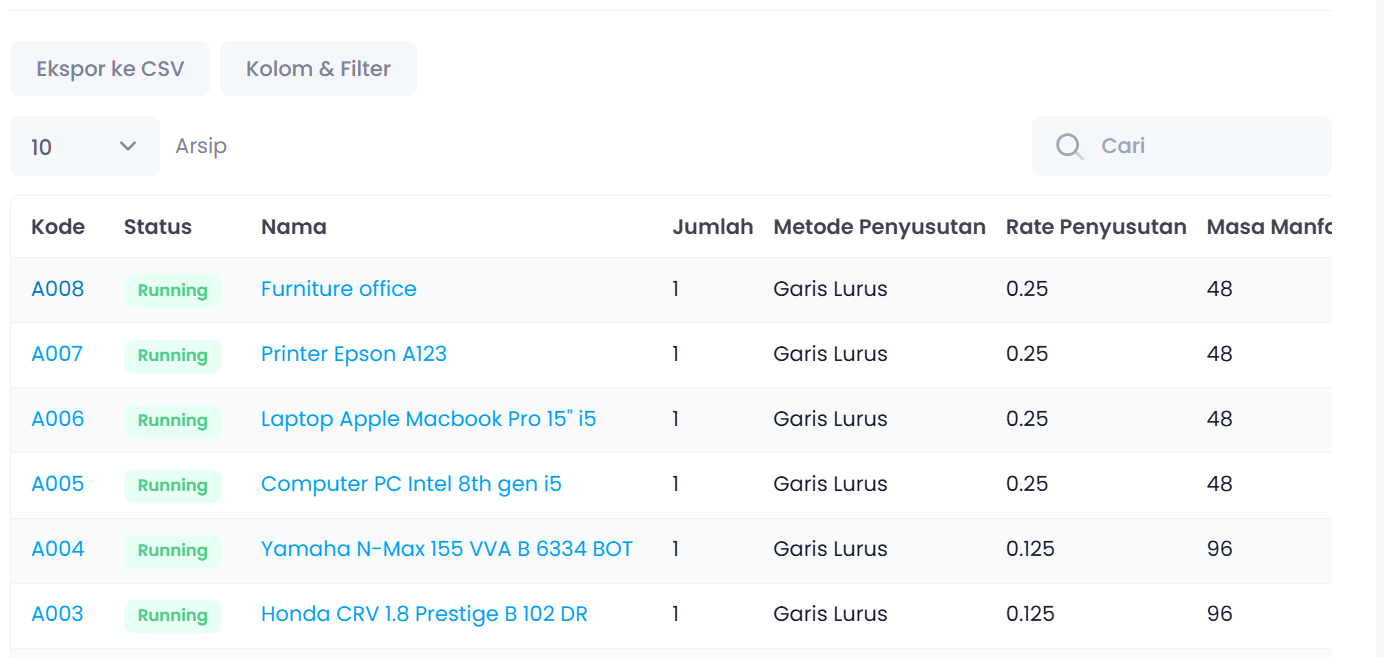1384x657 pixels.
Task: Open Laptop Apple Macbook Pro entry
Action: pyautogui.click(x=428, y=419)
